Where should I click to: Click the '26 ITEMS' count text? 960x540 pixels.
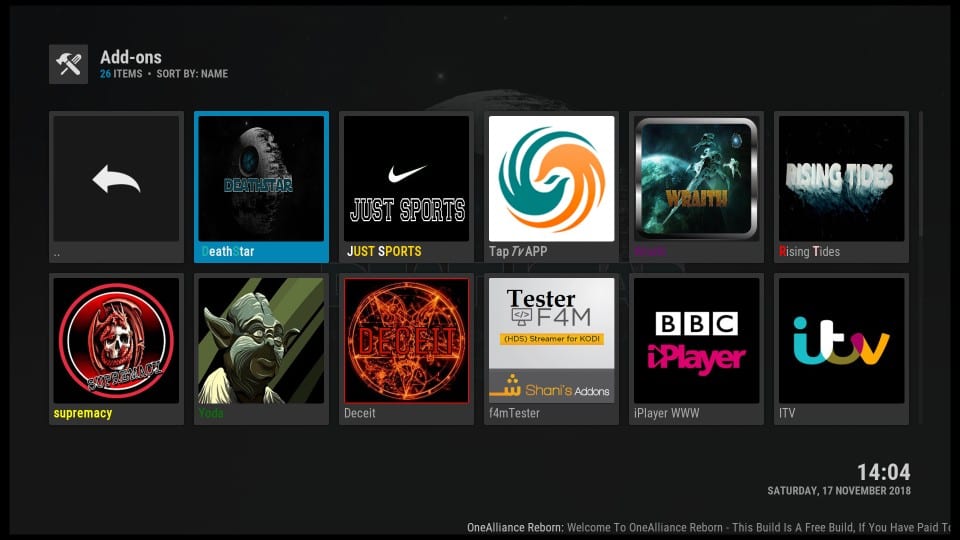[121, 73]
